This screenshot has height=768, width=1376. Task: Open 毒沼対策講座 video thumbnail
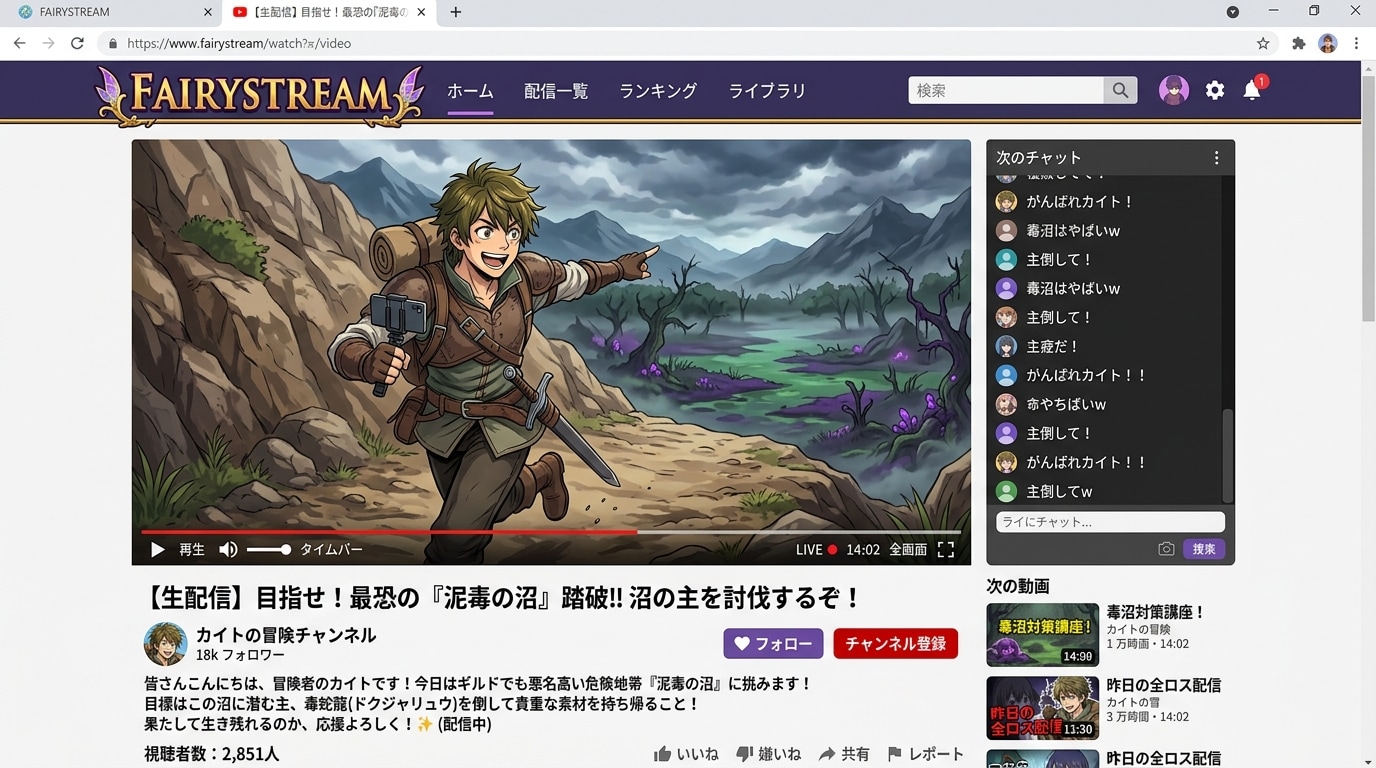click(x=1042, y=635)
